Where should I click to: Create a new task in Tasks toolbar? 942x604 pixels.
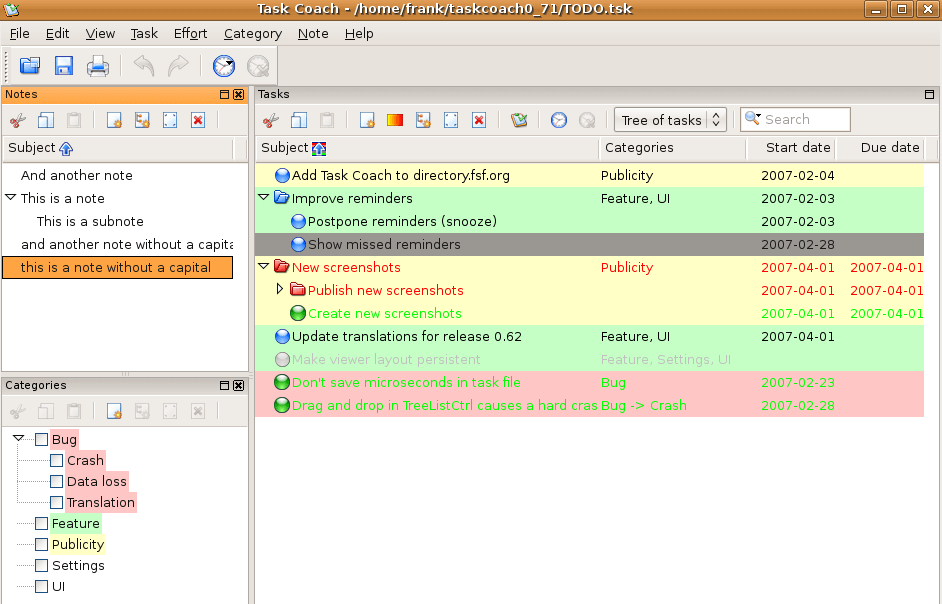click(x=367, y=120)
